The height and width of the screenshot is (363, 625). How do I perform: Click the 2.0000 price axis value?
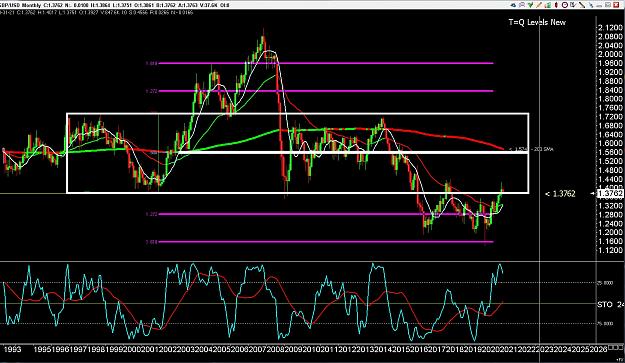(611, 54)
